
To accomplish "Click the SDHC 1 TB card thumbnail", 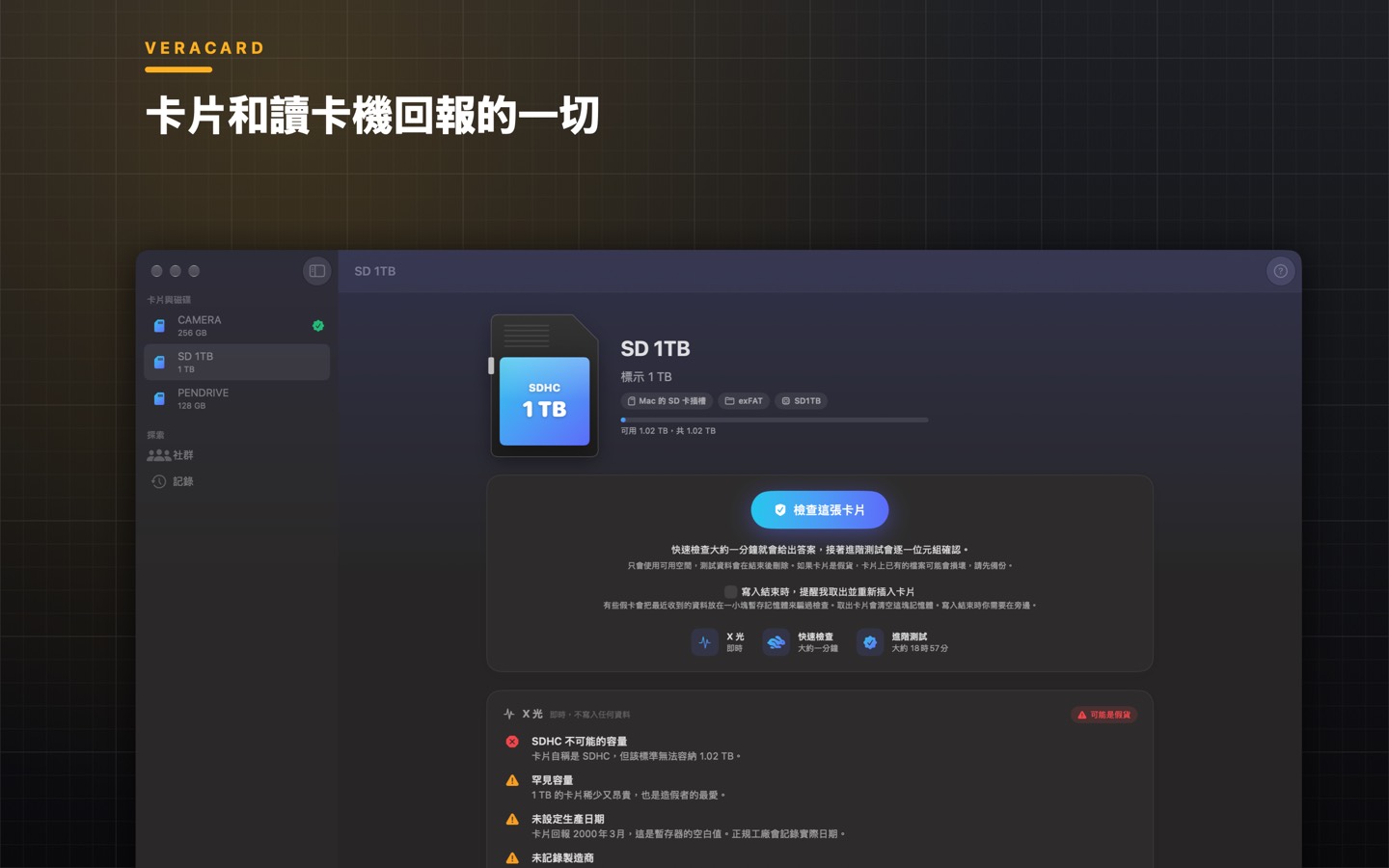I will coord(545,386).
